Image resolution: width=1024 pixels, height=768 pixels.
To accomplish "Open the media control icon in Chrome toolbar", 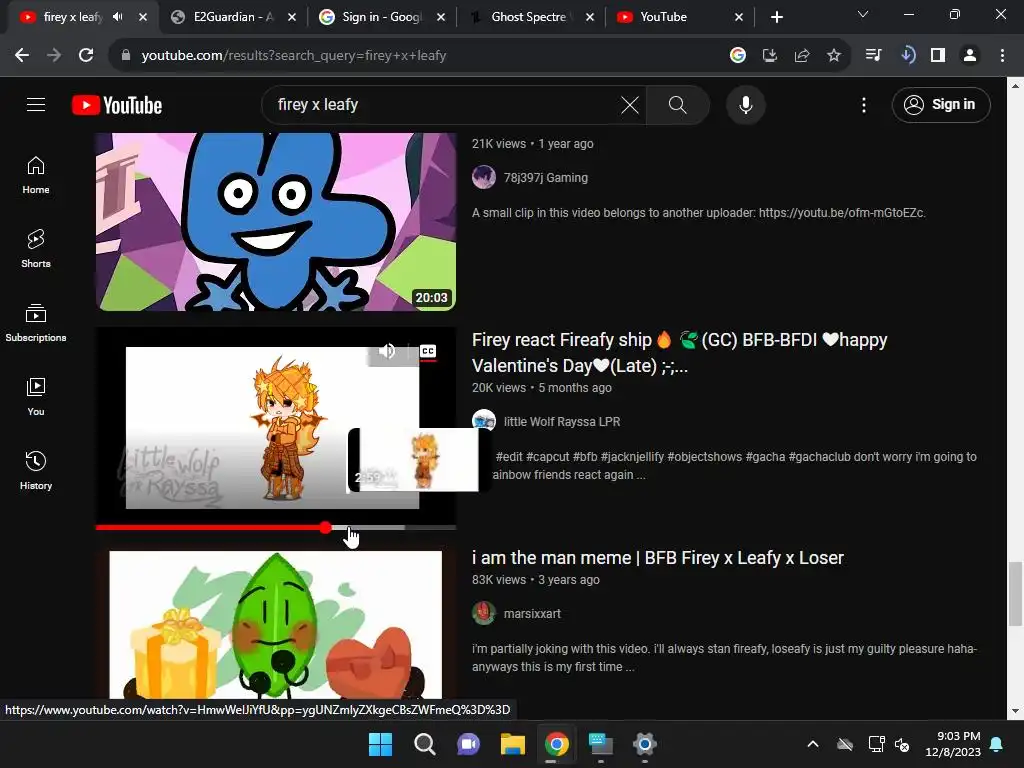I will 873,56.
